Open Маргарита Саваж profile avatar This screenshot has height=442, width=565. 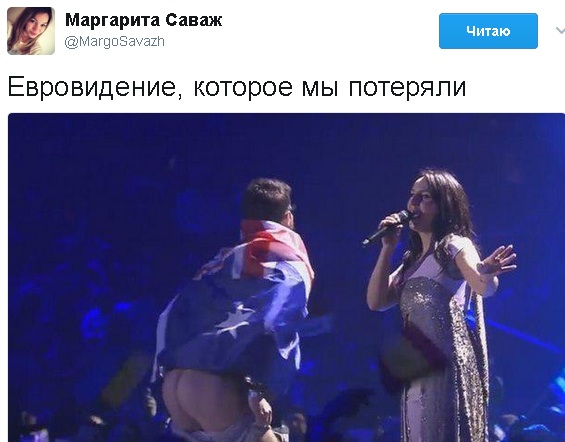pos(31,31)
